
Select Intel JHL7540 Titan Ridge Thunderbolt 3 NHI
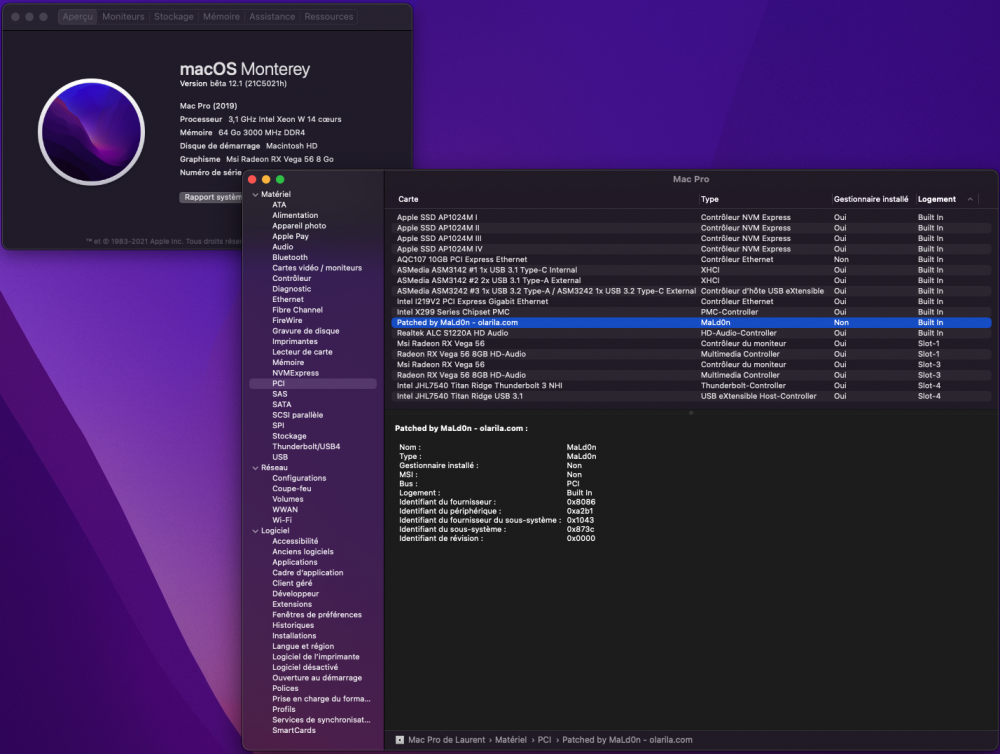pos(691,386)
